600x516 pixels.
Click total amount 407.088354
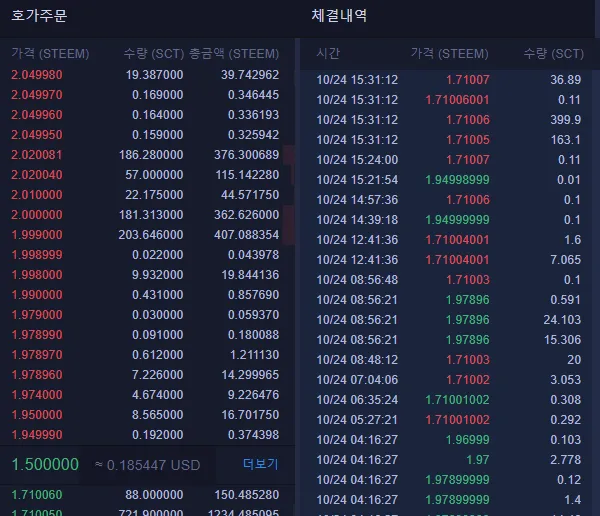tap(246, 235)
